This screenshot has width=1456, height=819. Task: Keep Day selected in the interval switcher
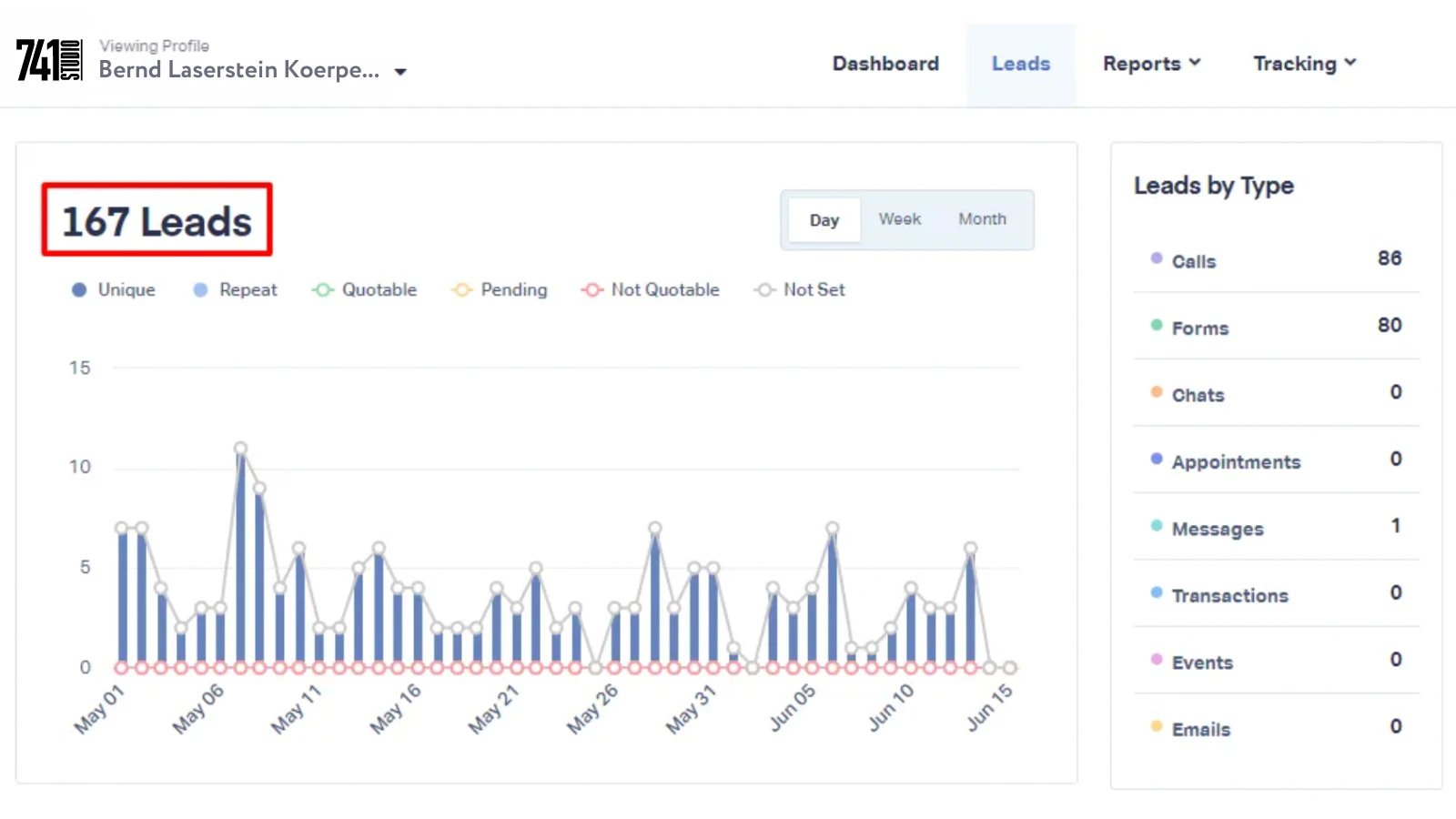pyautogui.click(x=824, y=219)
